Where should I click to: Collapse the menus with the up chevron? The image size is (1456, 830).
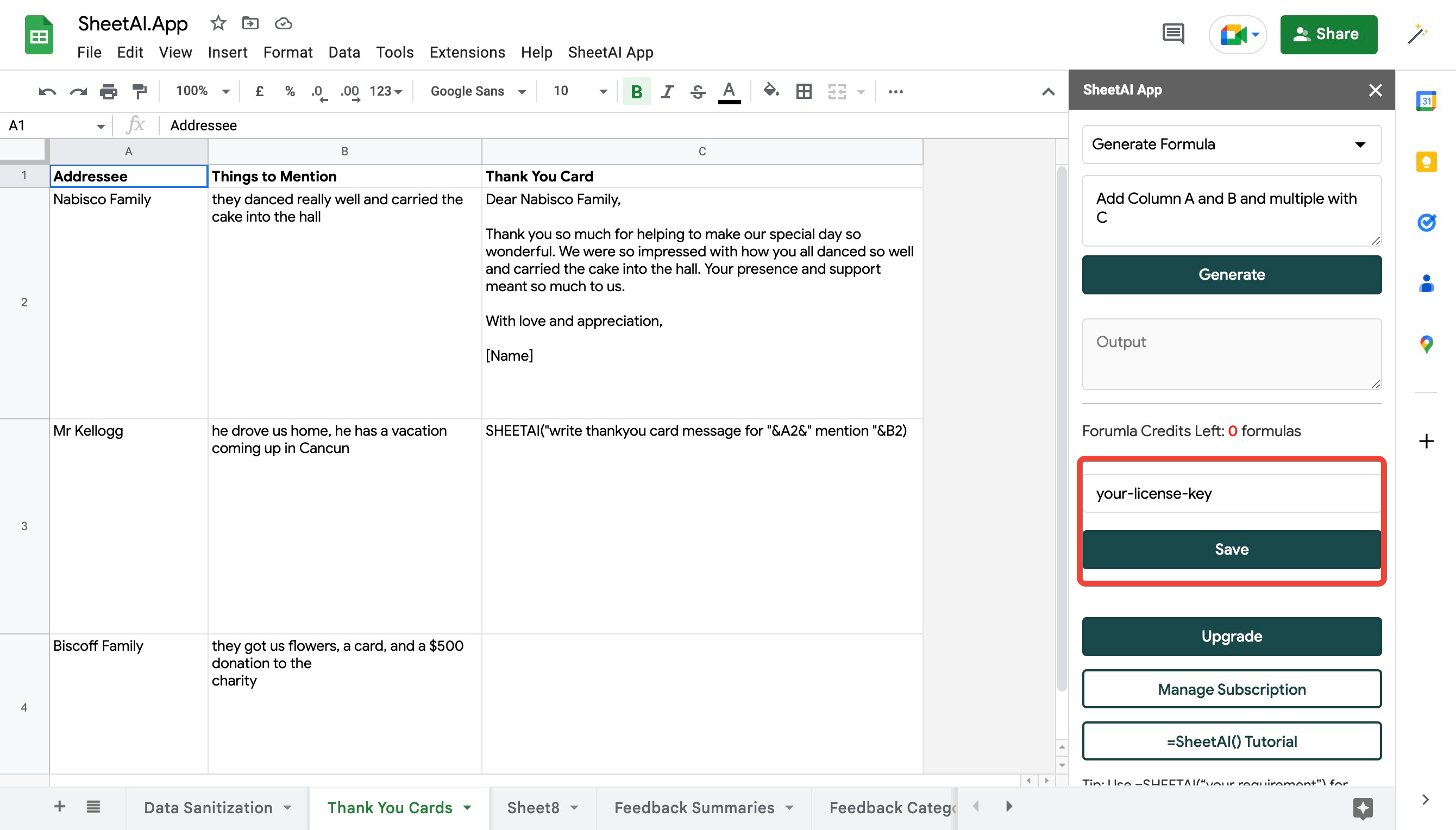1049,92
